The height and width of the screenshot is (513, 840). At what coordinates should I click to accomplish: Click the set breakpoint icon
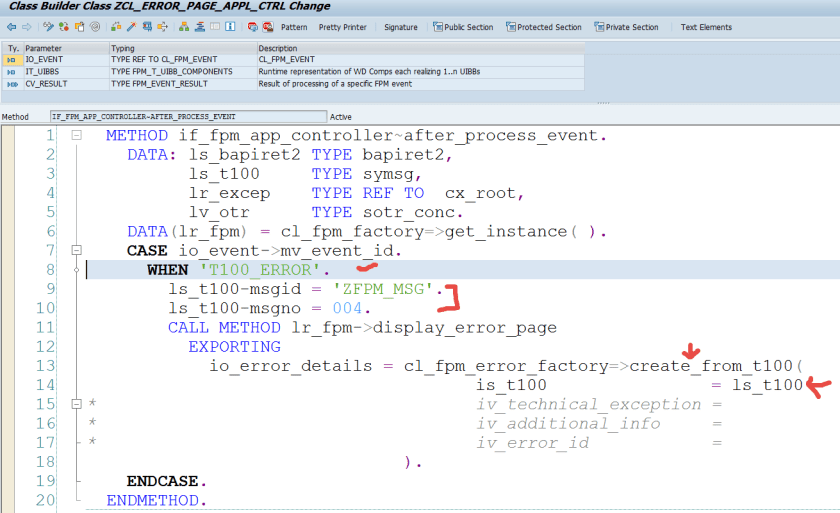[252, 27]
